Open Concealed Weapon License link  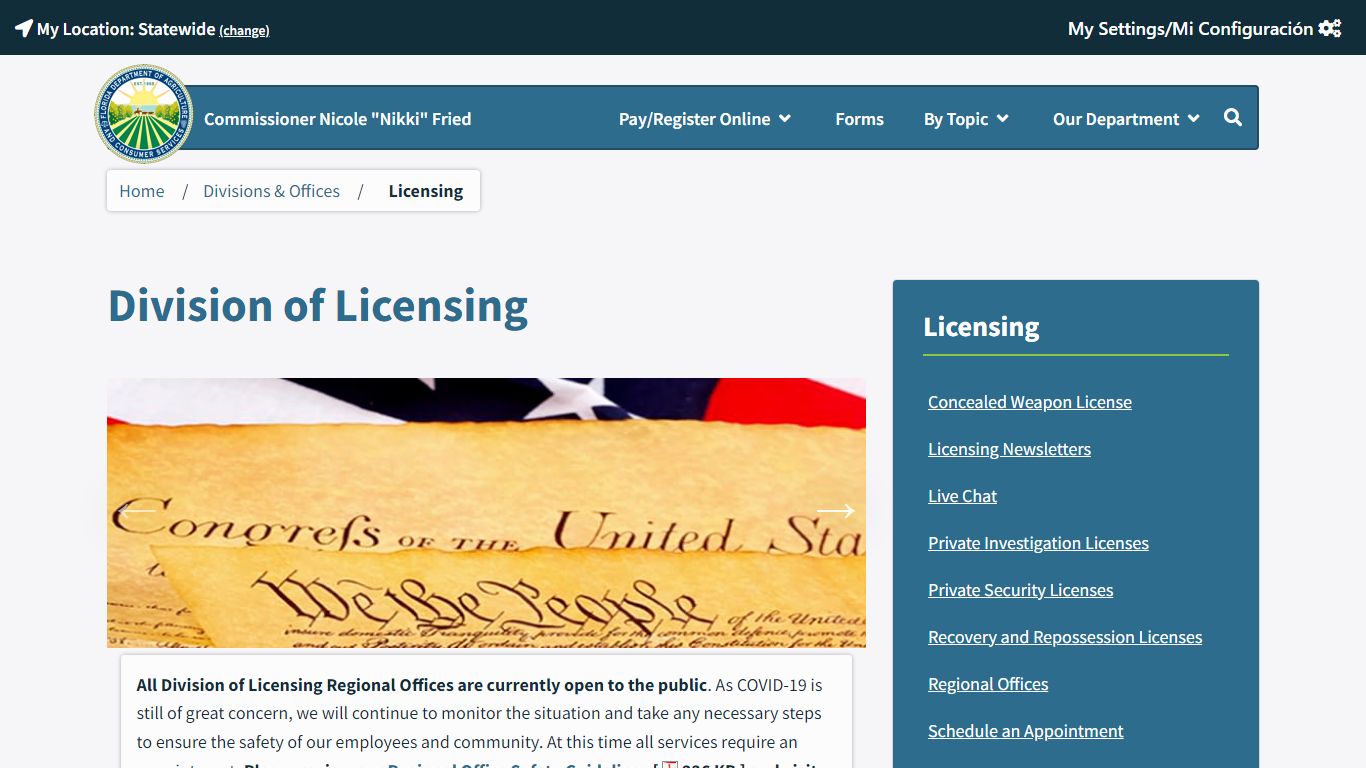pos(1030,402)
